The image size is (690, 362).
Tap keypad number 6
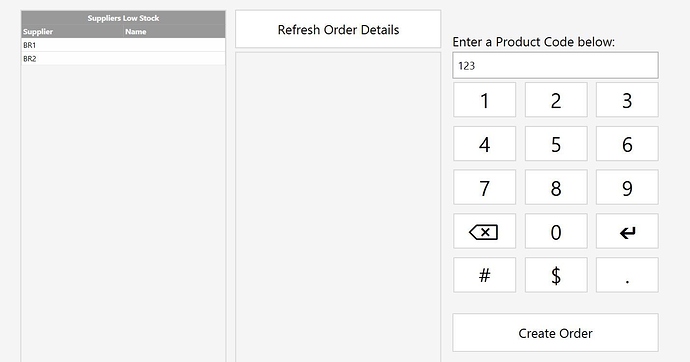tap(627, 144)
